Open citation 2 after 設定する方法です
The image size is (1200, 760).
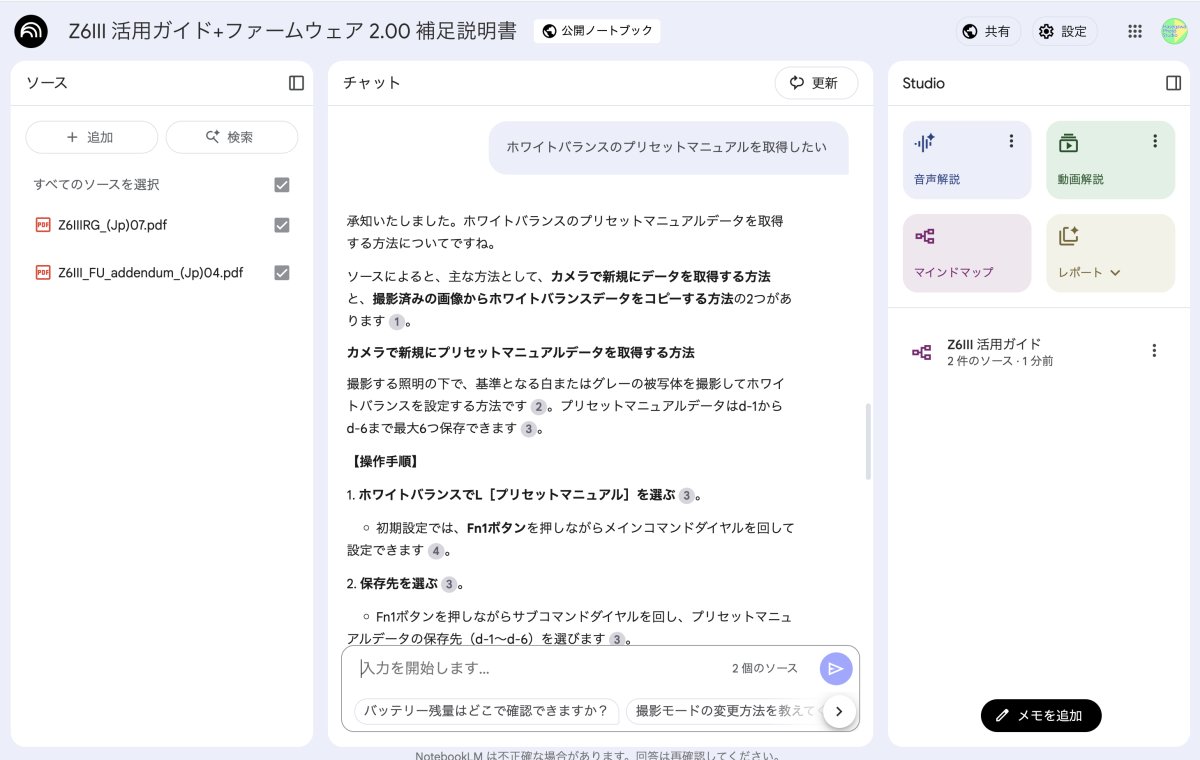(x=539, y=407)
